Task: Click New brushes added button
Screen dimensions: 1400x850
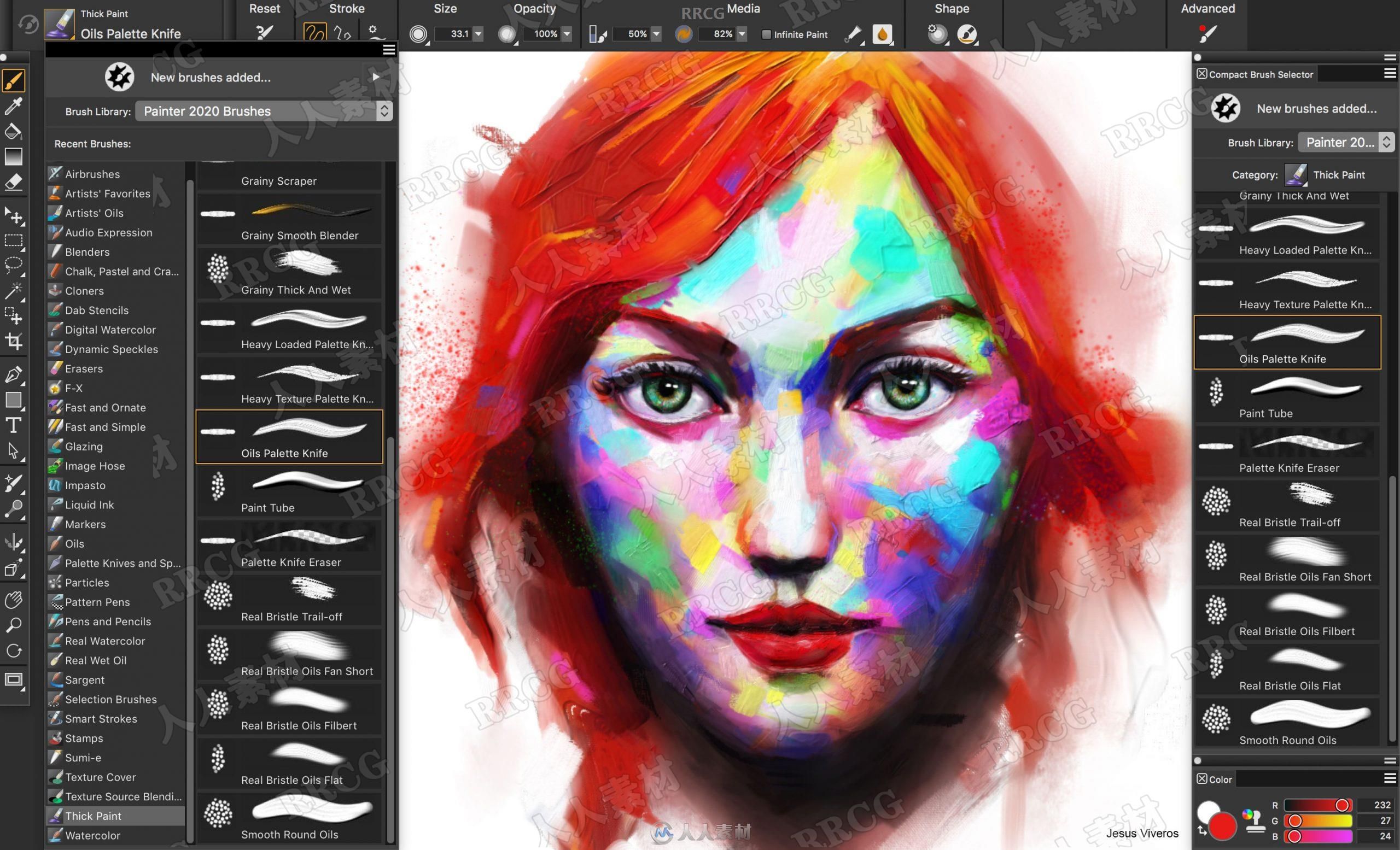Action: coord(210,76)
